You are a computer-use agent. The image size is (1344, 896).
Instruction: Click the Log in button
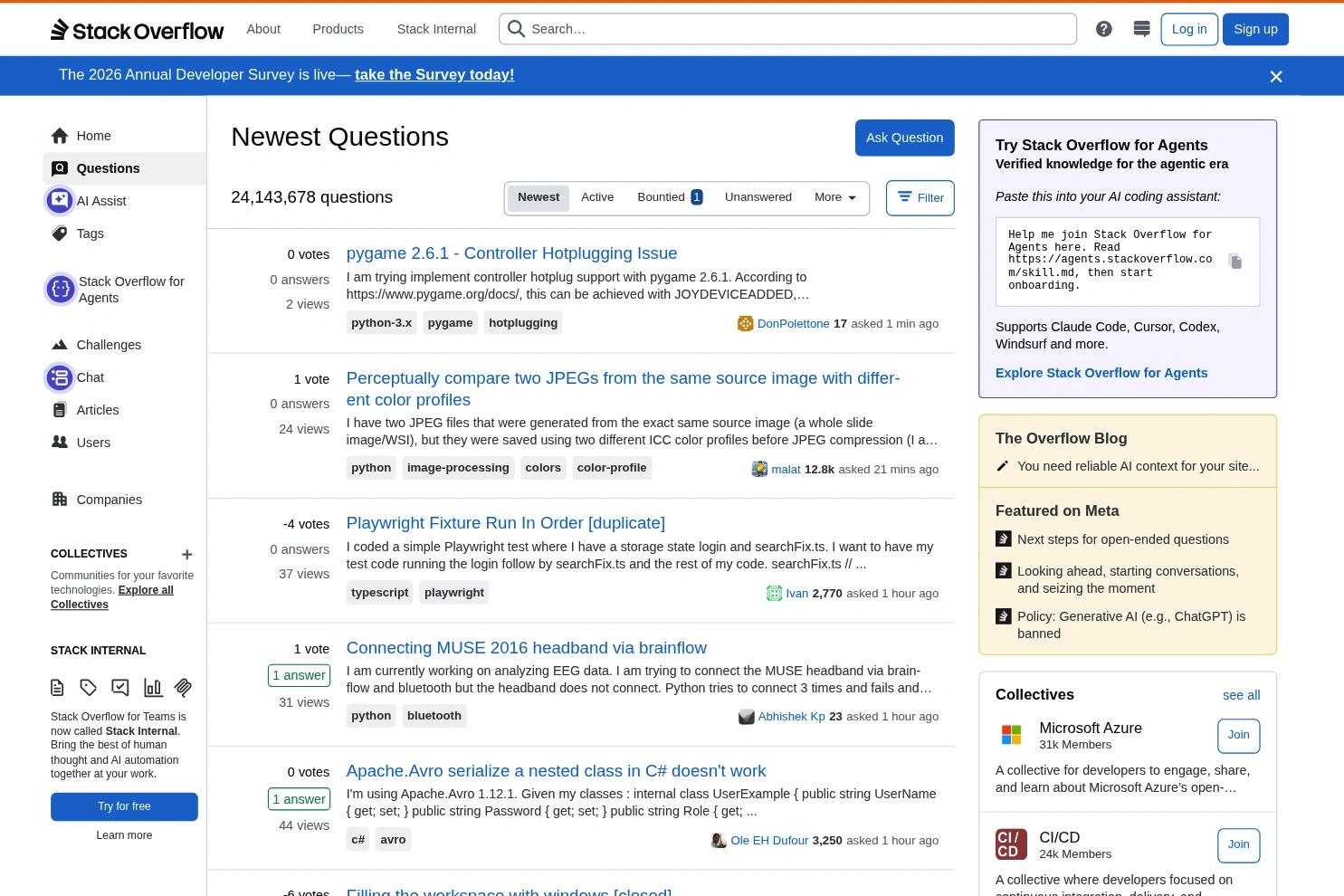1189,29
